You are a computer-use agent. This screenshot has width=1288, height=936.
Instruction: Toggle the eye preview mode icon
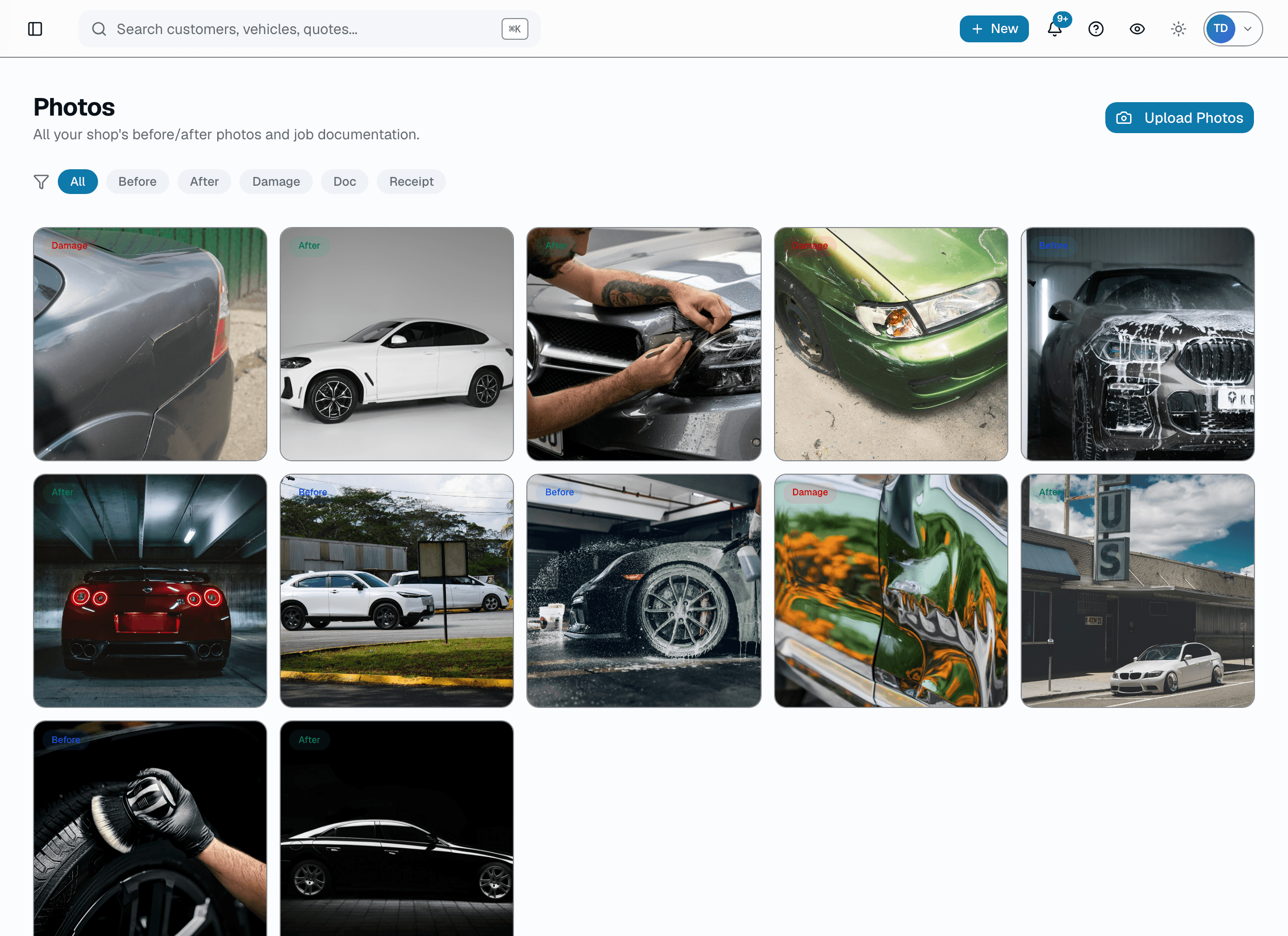click(1137, 29)
